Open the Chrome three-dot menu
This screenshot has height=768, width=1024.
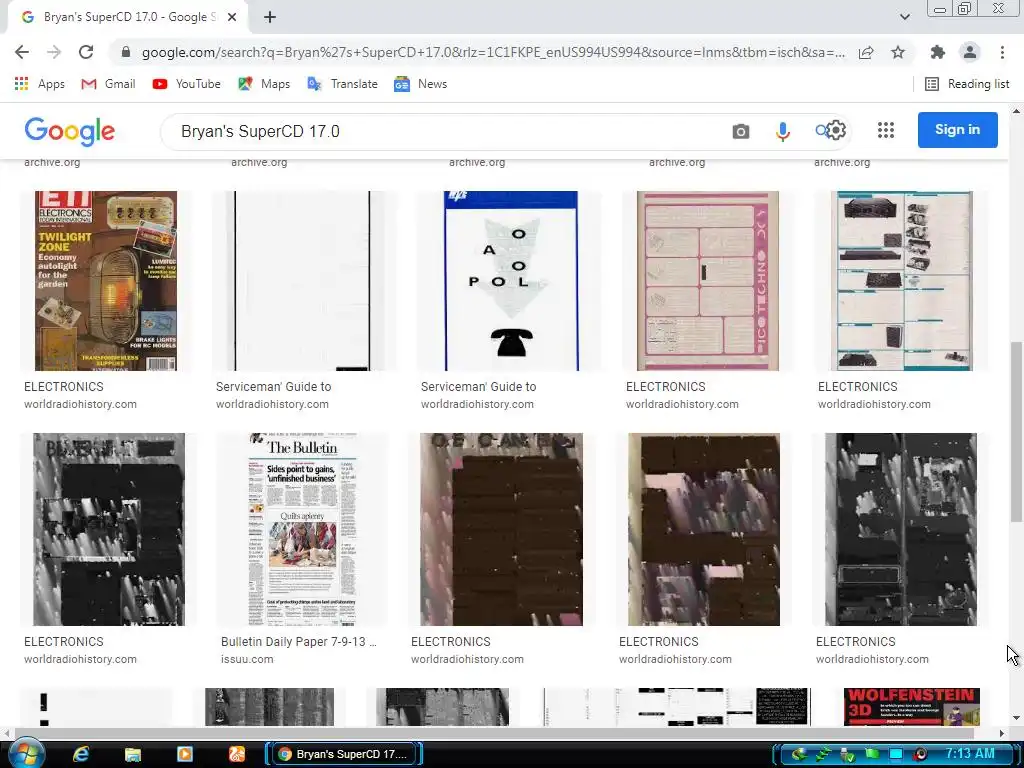point(1002,52)
